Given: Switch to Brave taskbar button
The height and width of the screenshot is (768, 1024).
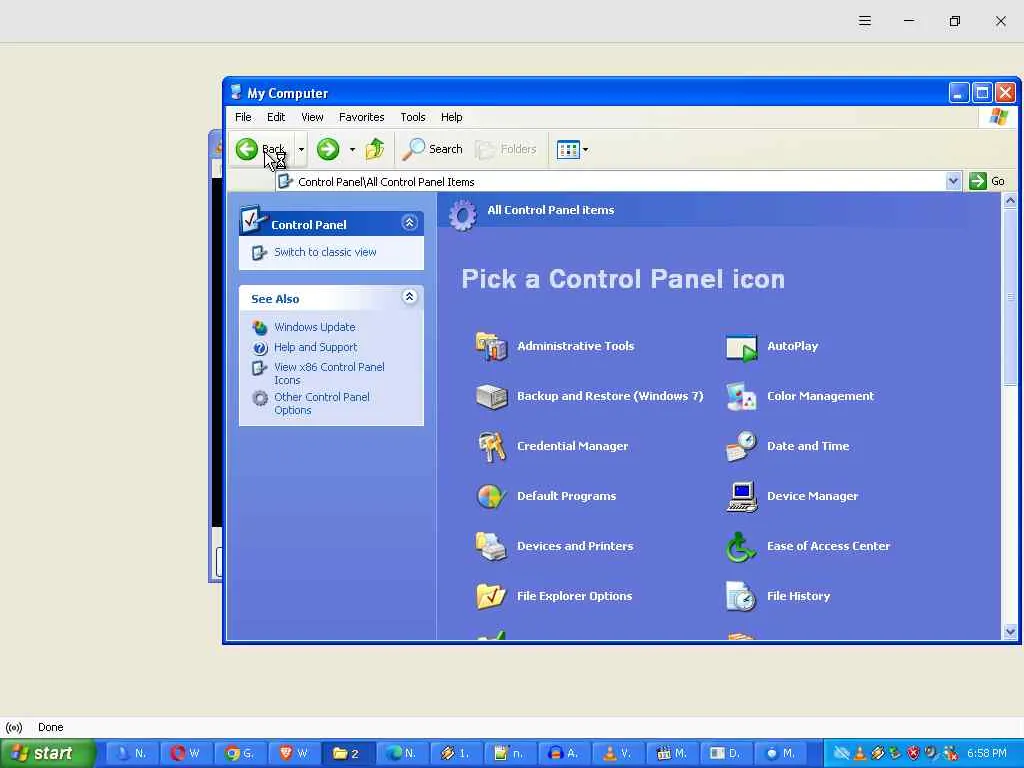Looking at the screenshot, I should coord(293,753).
